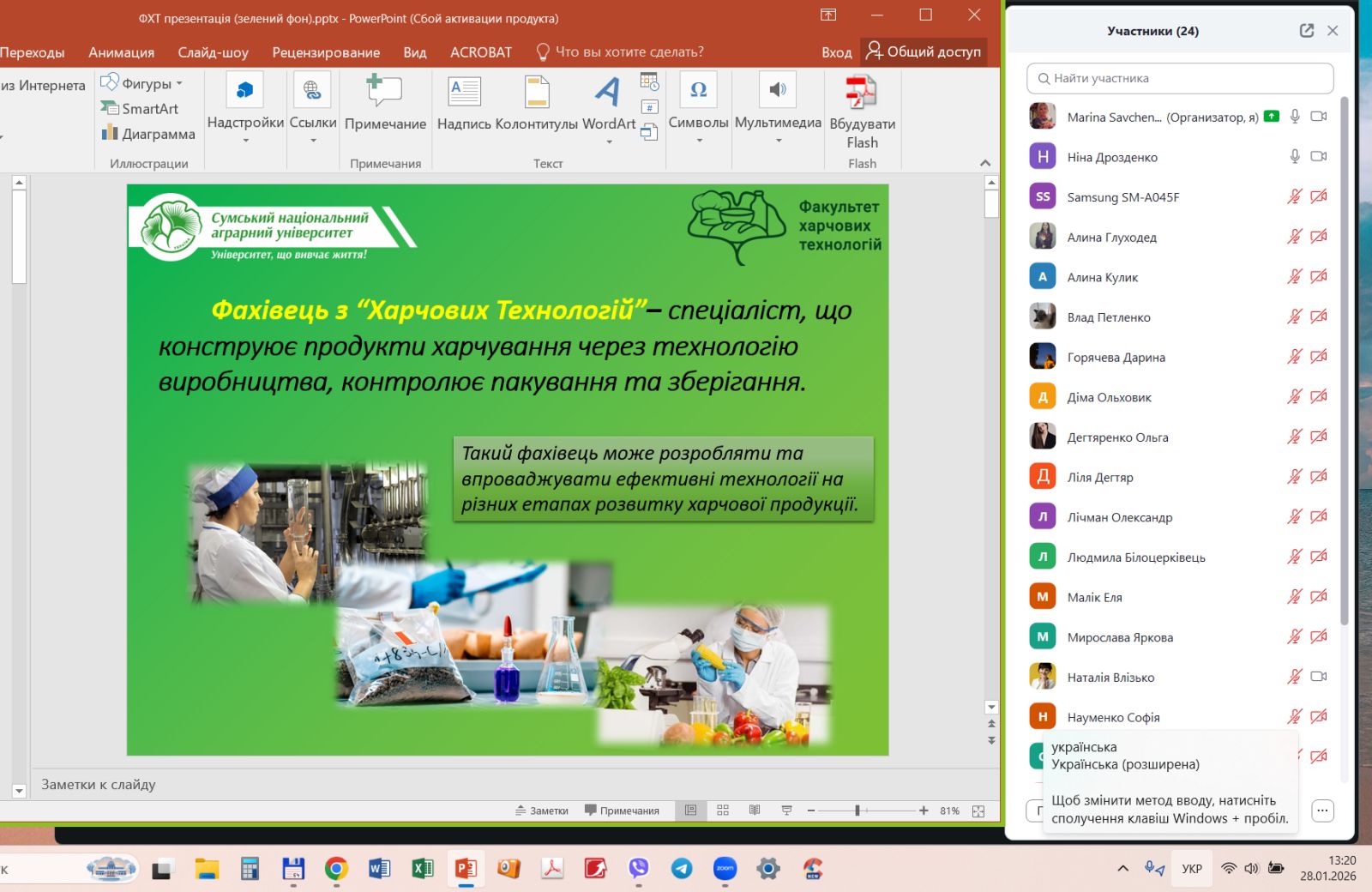Switch to slide sorter view in status bar

[723, 811]
